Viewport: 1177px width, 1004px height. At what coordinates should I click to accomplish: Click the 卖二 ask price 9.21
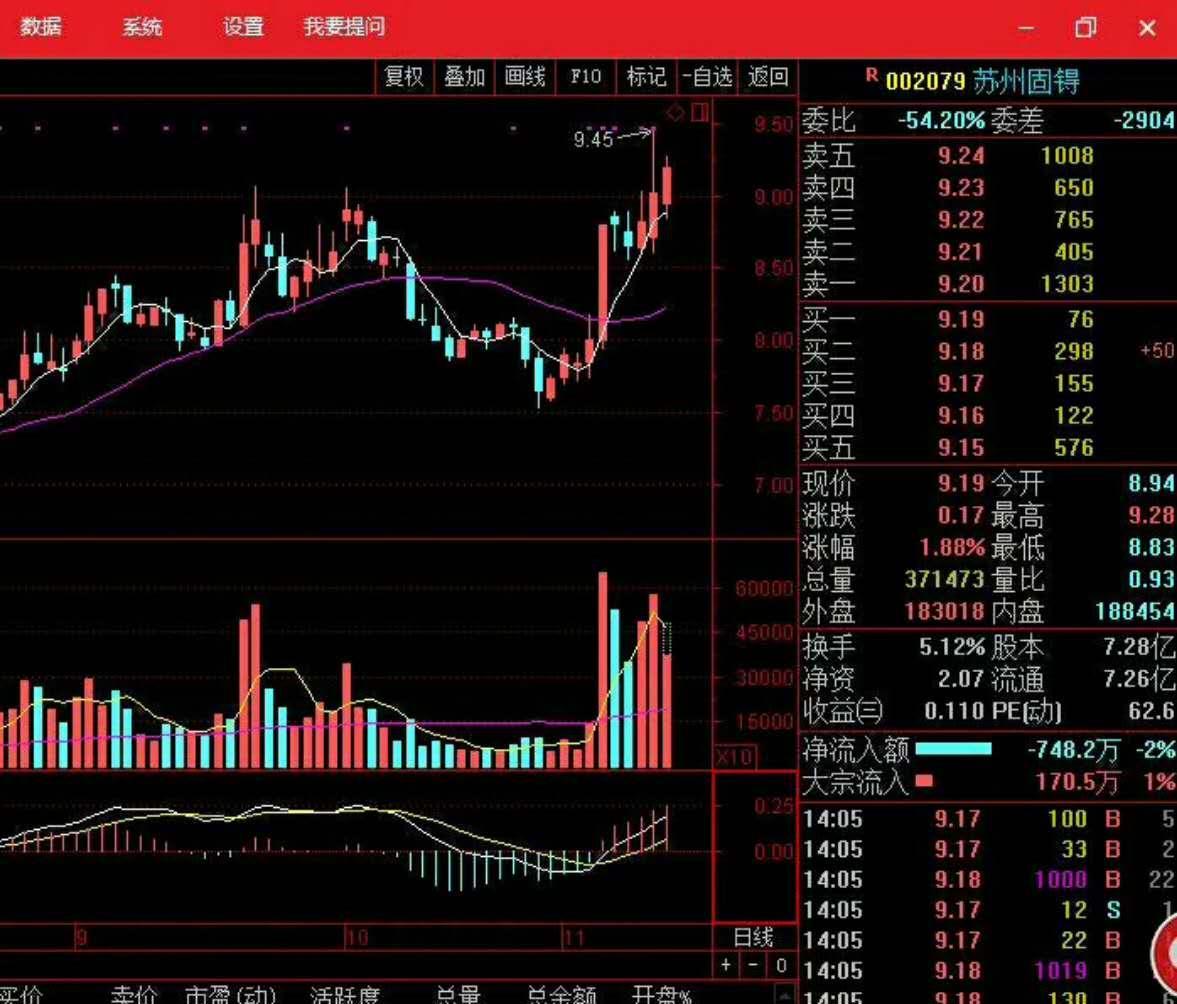click(x=960, y=252)
